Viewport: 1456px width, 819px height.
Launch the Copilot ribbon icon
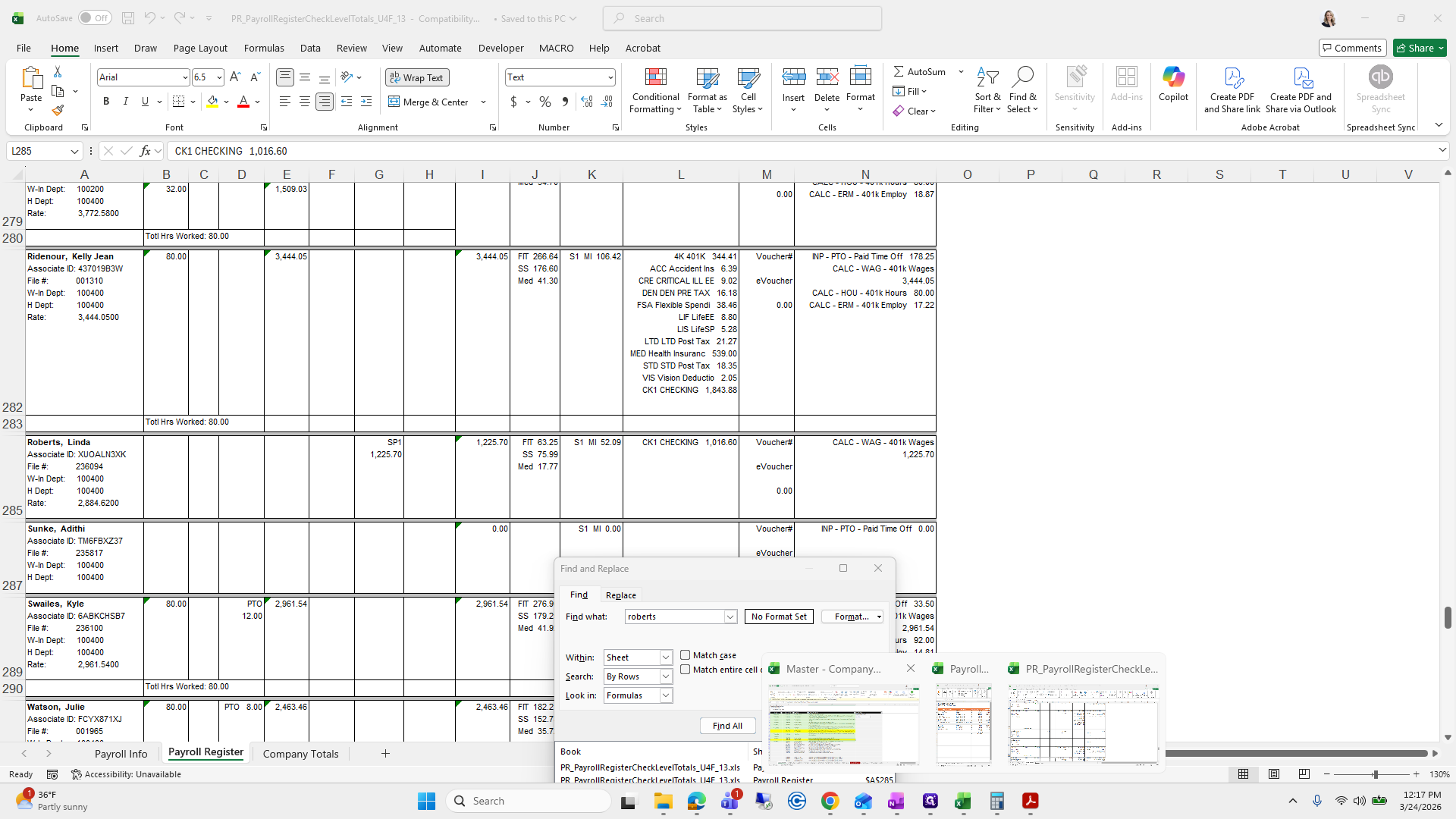coord(1173,77)
